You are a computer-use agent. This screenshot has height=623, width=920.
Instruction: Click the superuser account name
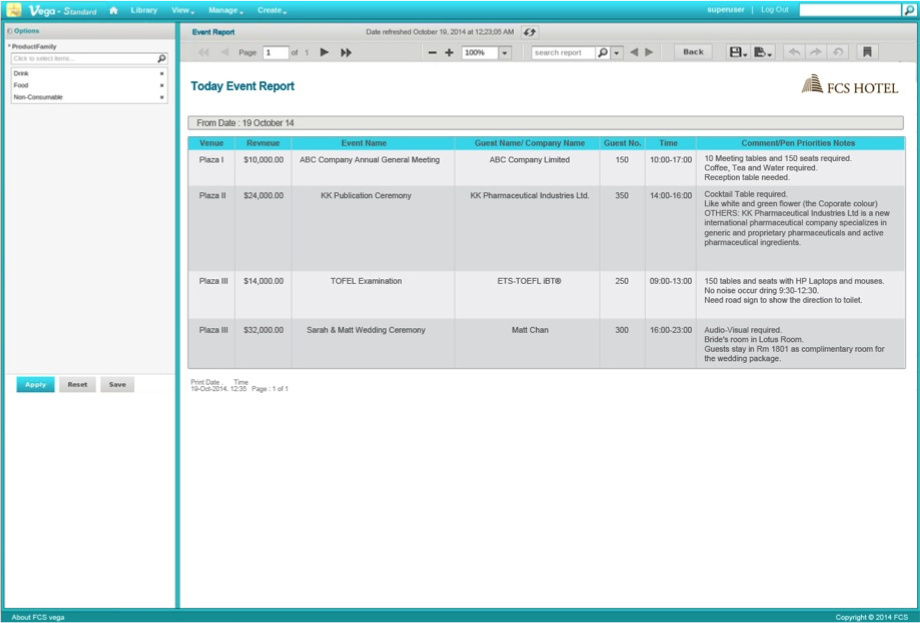pos(726,10)
